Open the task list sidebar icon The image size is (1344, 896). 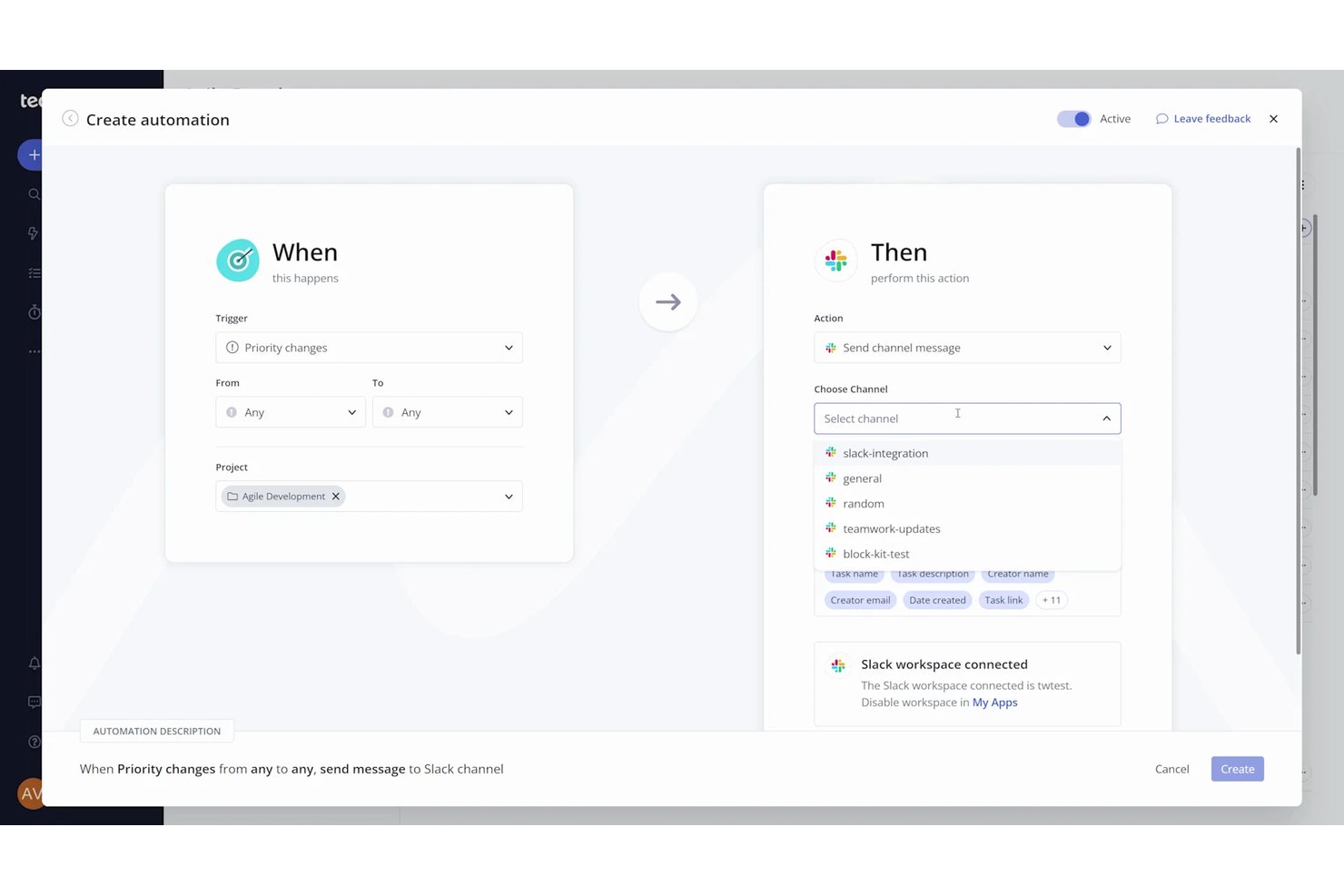34,272
